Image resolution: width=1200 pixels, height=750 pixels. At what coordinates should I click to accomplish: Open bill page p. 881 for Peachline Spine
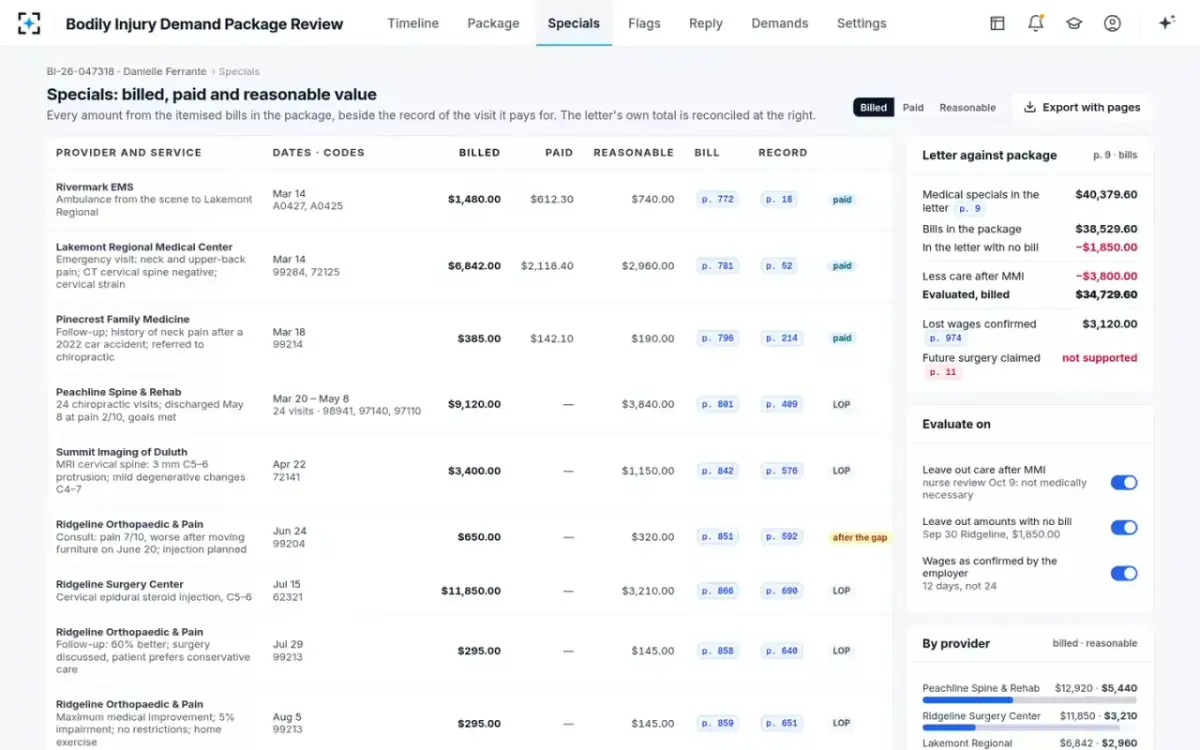coord(717,405)
